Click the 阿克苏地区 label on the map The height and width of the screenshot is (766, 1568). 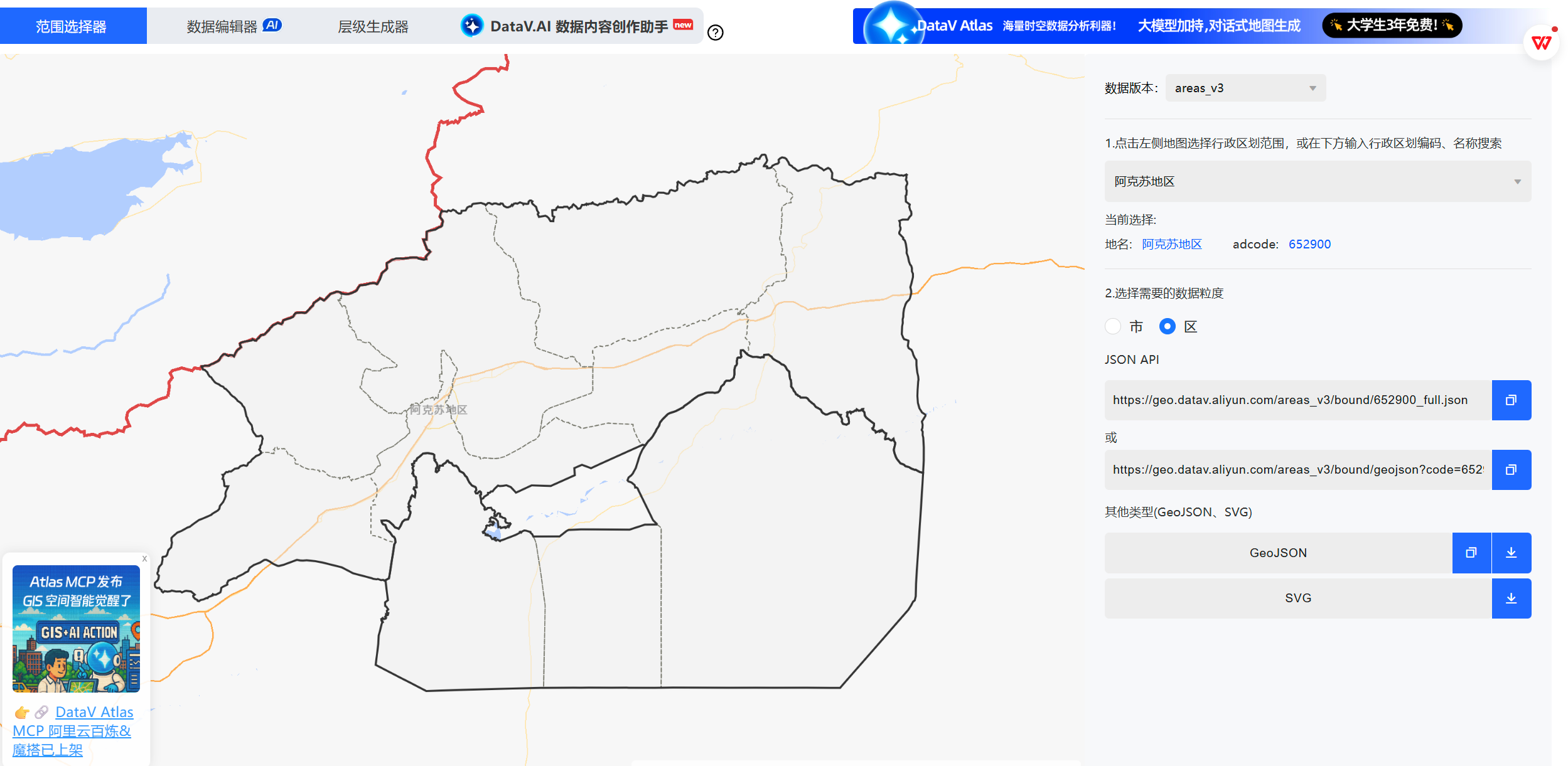(438, 410)
